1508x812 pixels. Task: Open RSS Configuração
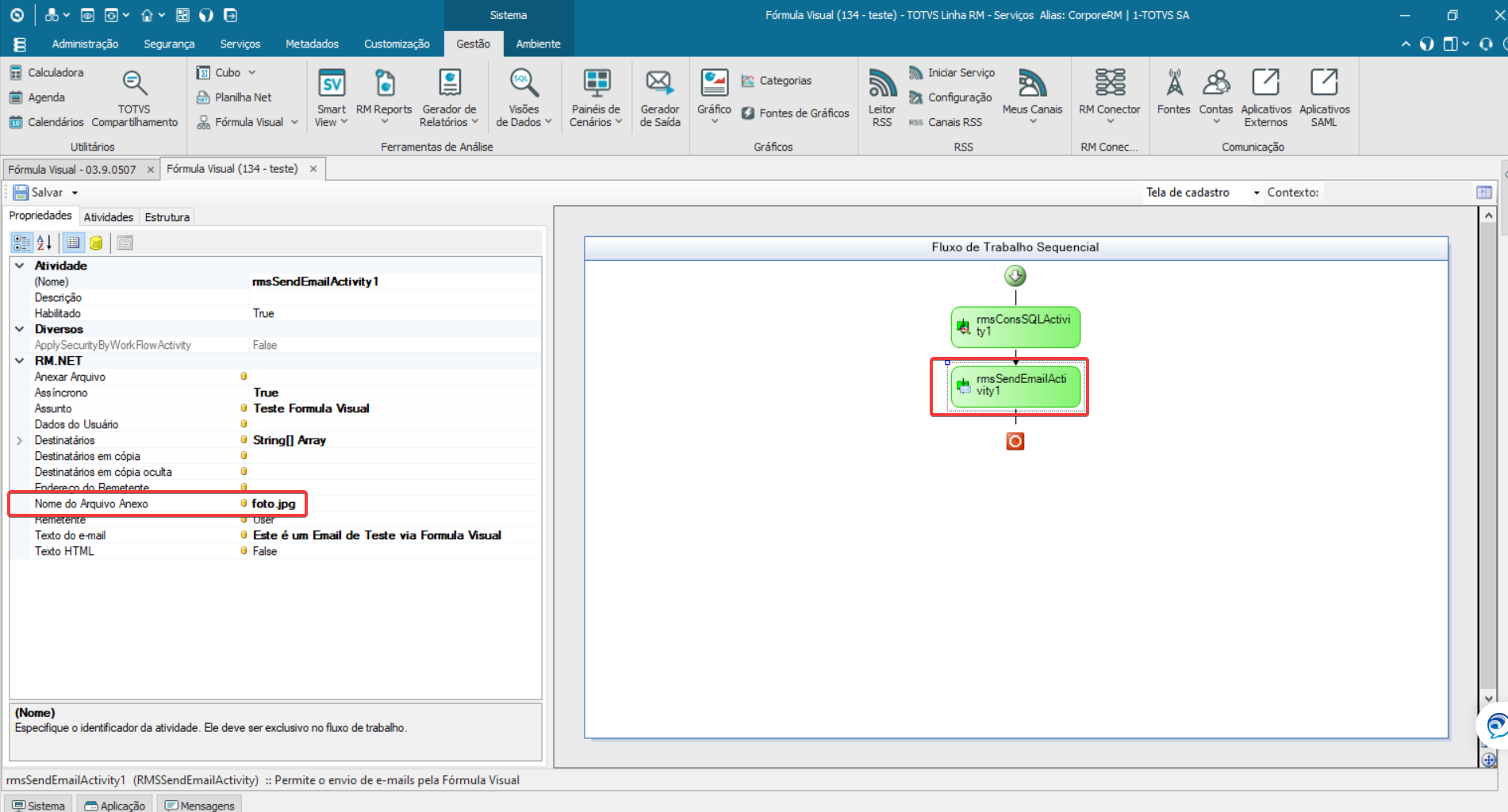pyautogui.click(x=950, y=97)
